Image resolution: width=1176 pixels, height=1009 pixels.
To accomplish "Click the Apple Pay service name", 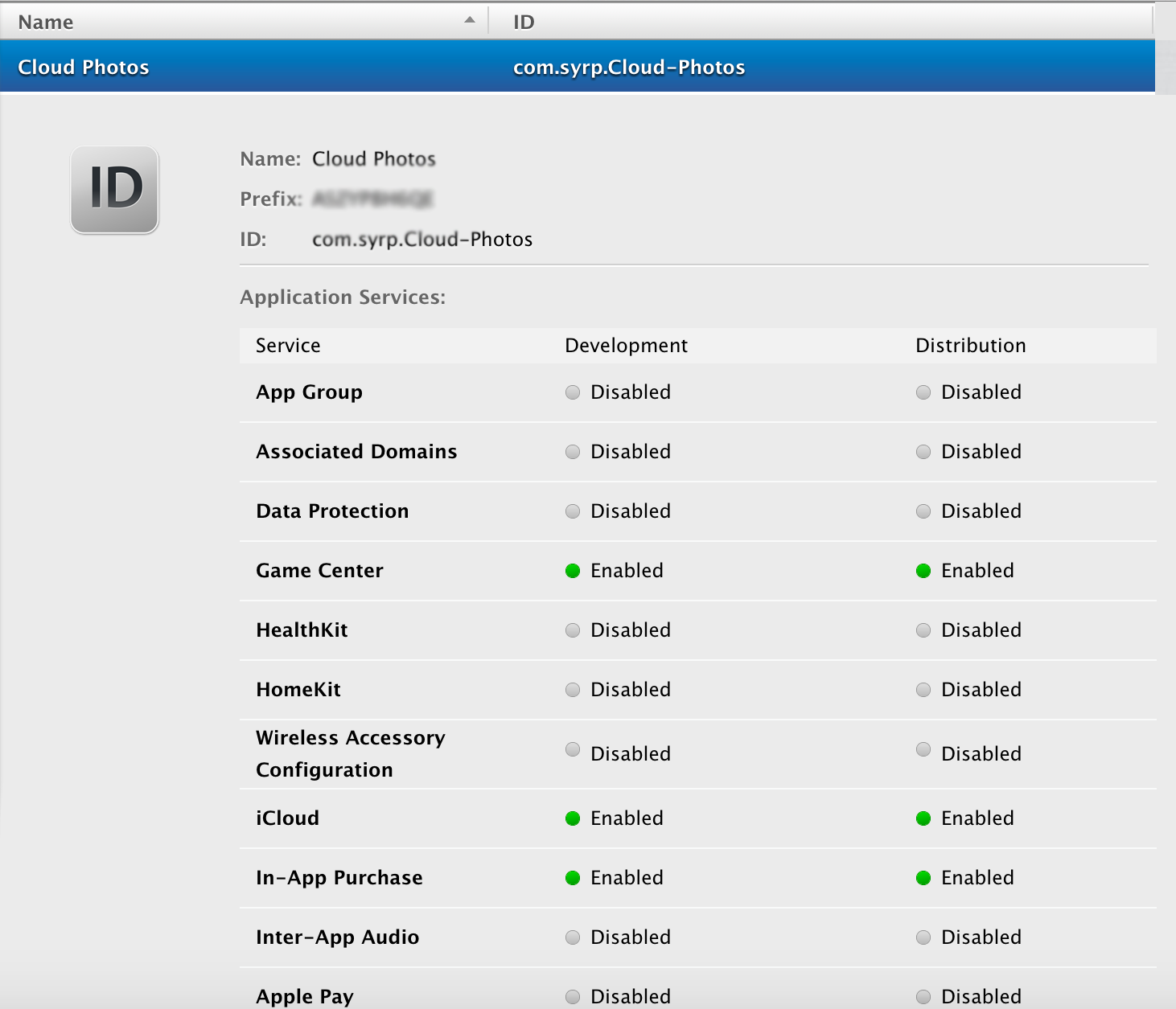I will click(x=305, y=997).
